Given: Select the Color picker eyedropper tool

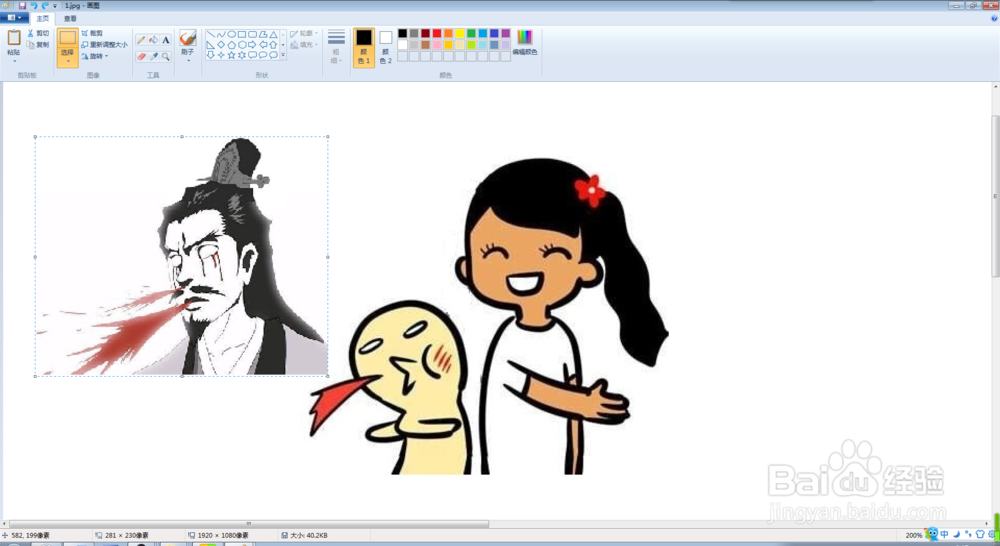Looking at the screenshot, I should point(154,56).
